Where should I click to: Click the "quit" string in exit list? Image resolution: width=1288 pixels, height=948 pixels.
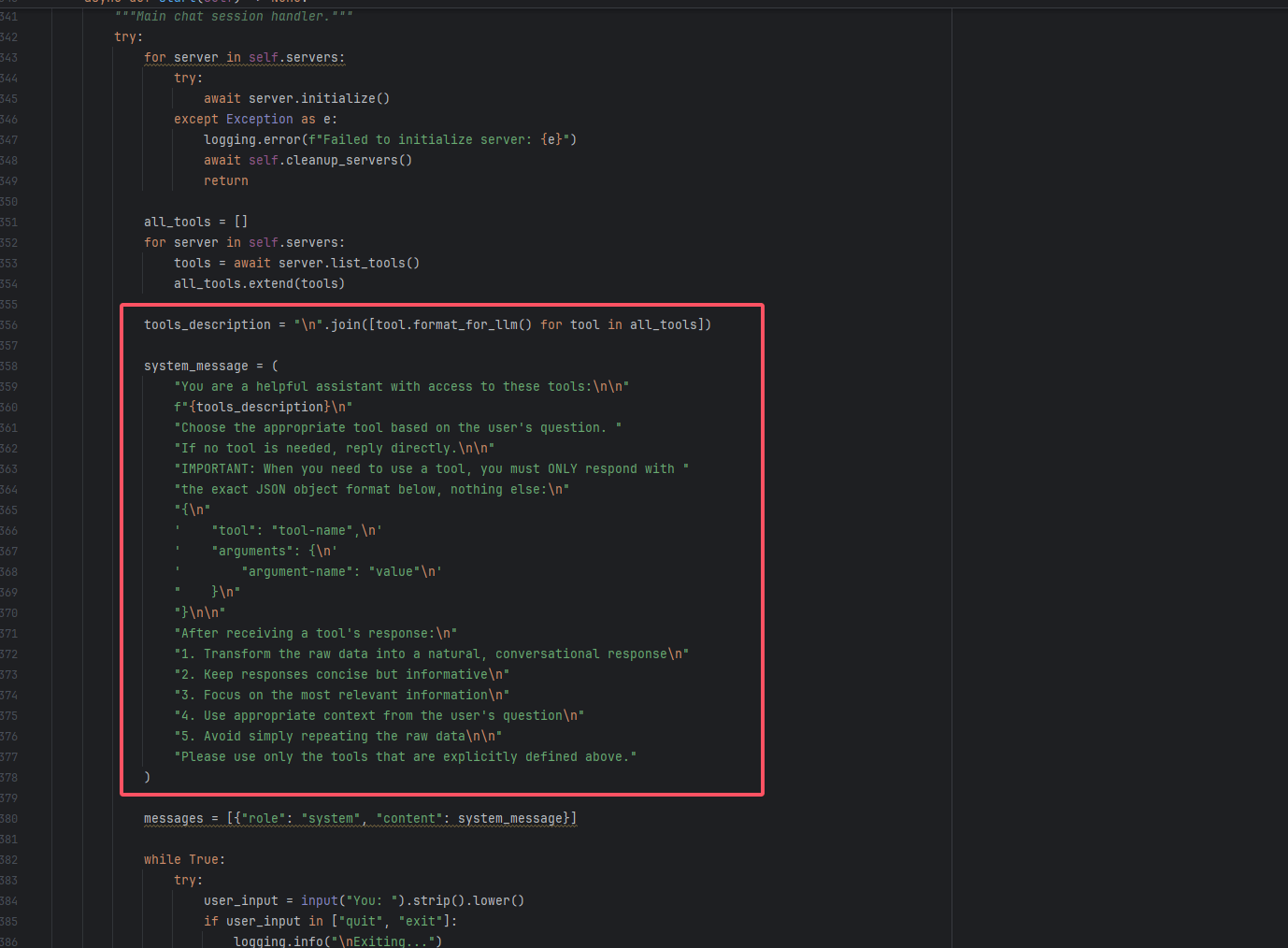(x=361, y=922)
